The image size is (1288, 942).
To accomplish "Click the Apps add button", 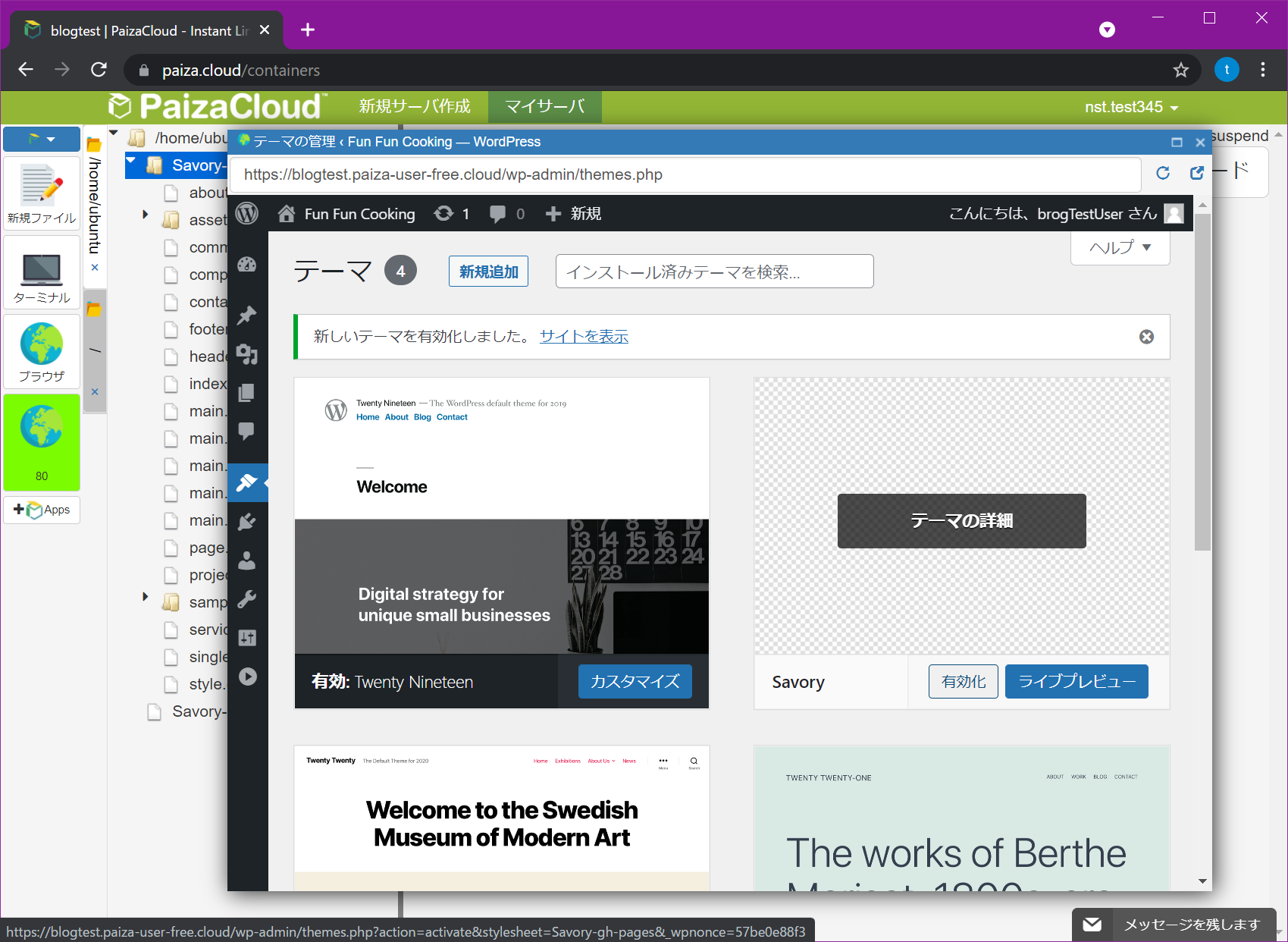I will pyautogui.click(x=42, y=510).
